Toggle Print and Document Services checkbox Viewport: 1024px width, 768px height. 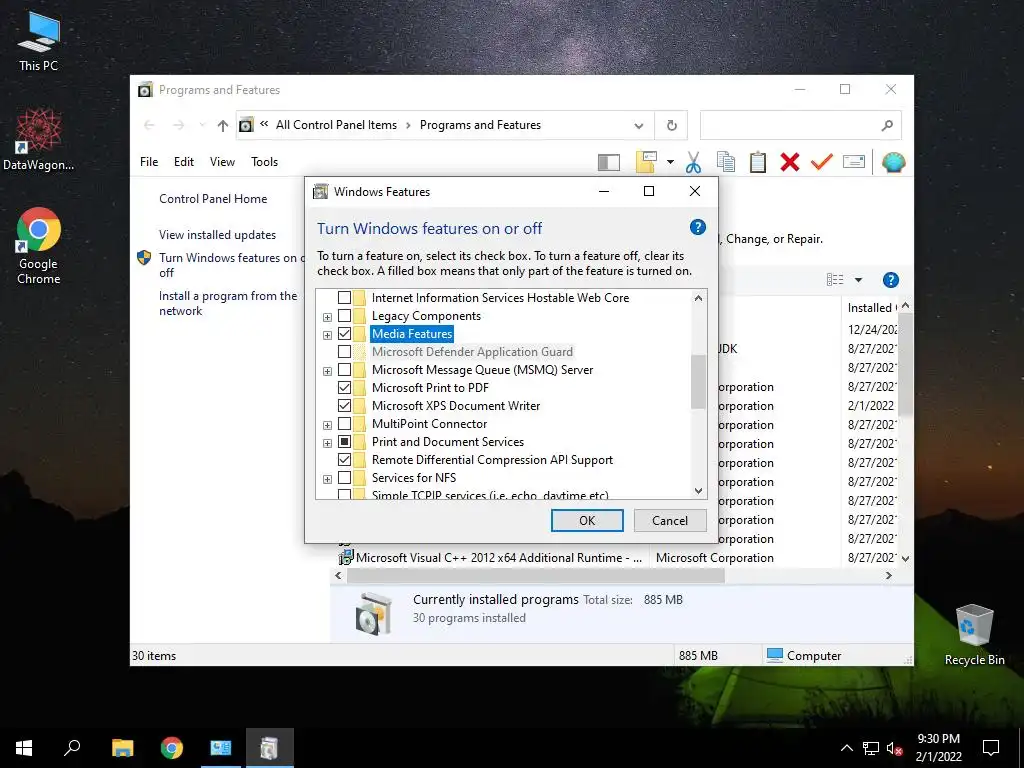pyautogui.click(x=344, y=442)
